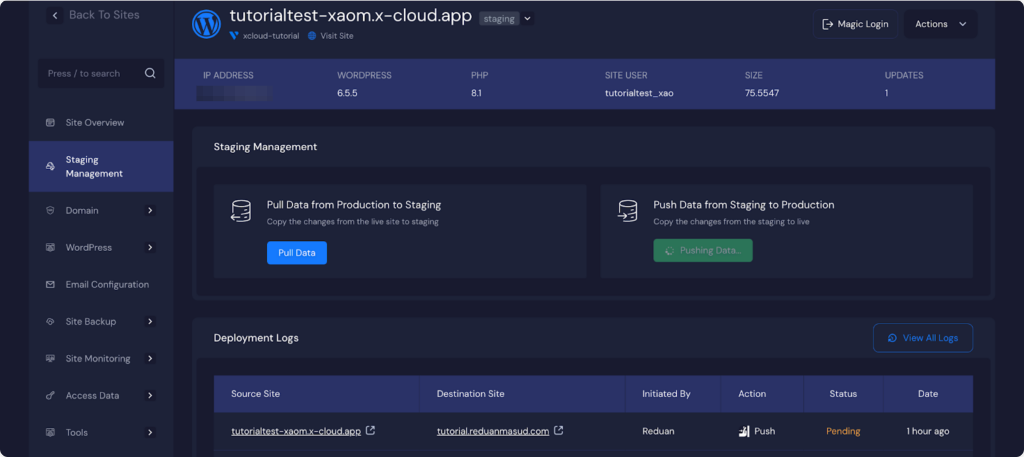Click the Pushing Data button

pyautogui.click(x=703, y=250)
